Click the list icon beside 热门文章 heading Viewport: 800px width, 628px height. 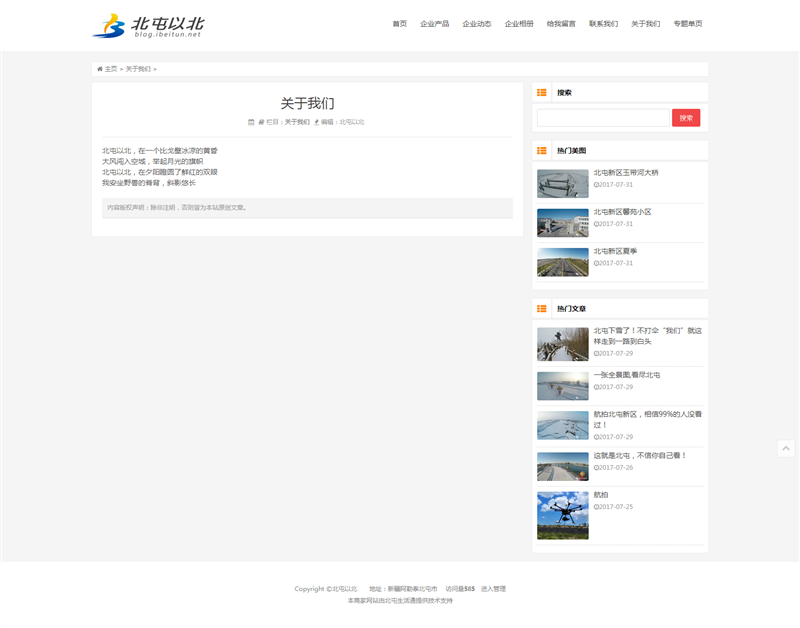(542, 309)
